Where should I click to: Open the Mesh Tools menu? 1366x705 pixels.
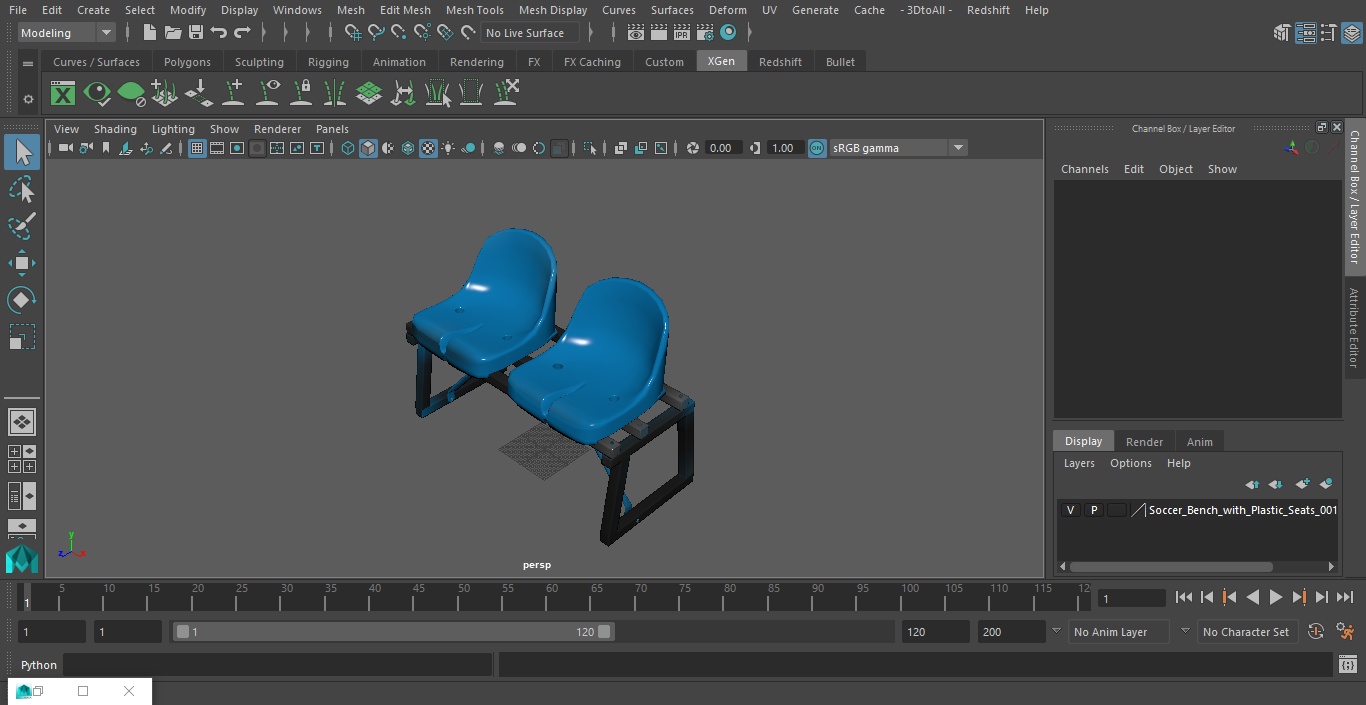point(474,10)
